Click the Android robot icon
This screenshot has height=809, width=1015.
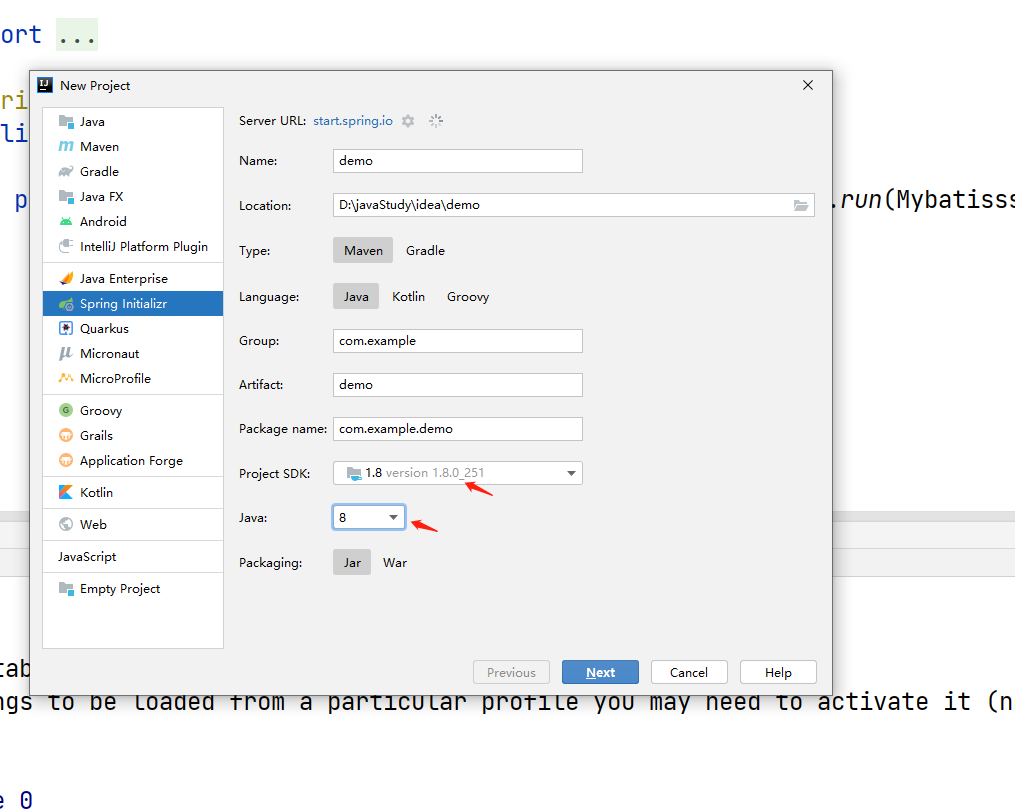[66, 221]
